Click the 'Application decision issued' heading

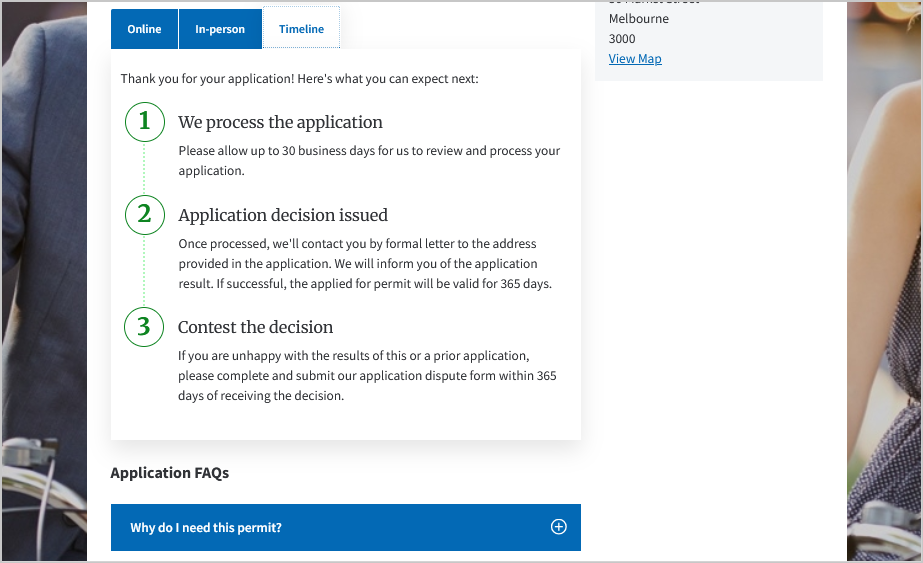pyautogui.click(x=283, y=215)
